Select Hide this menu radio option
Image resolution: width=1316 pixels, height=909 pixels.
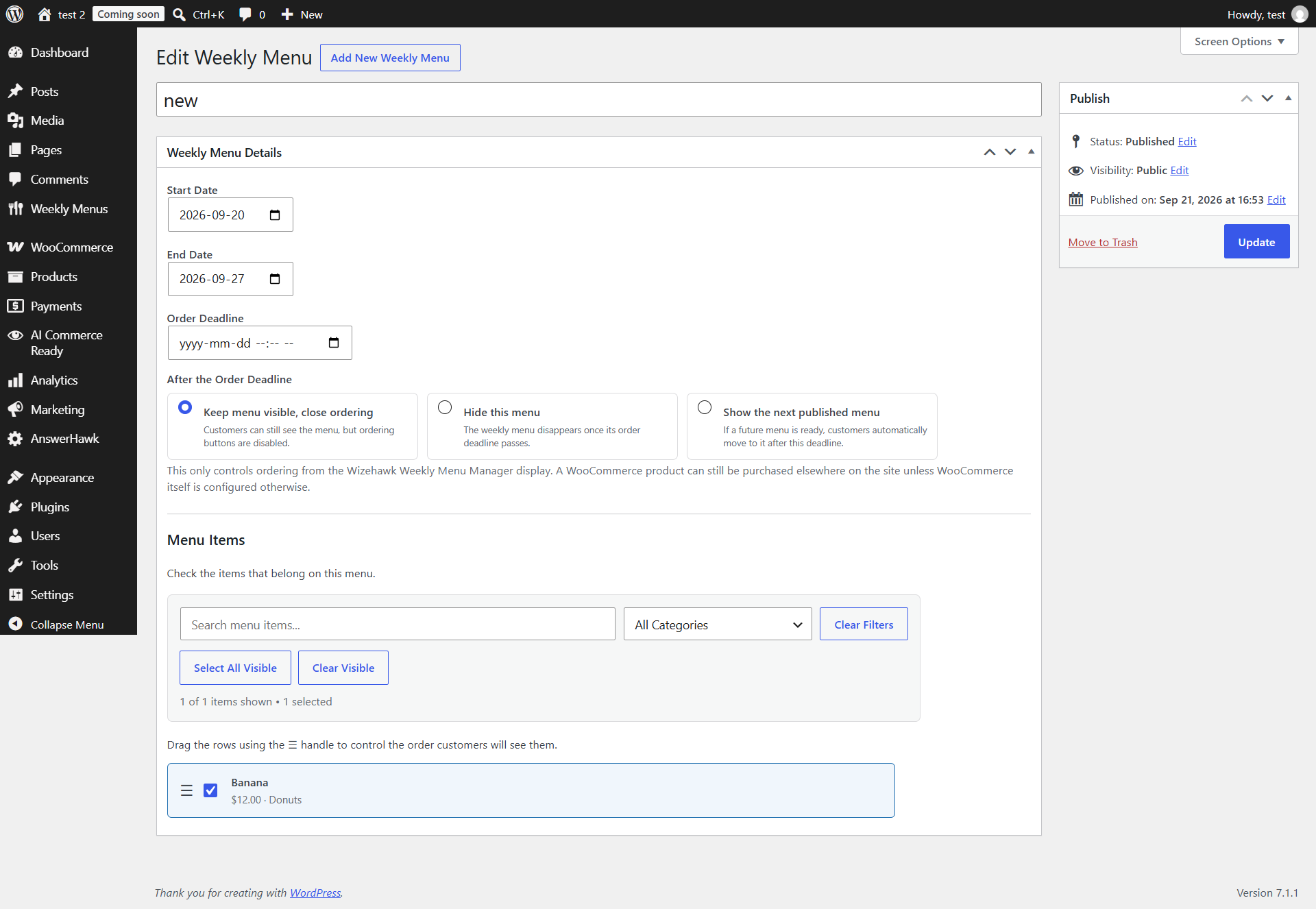(x=445, y=407)
